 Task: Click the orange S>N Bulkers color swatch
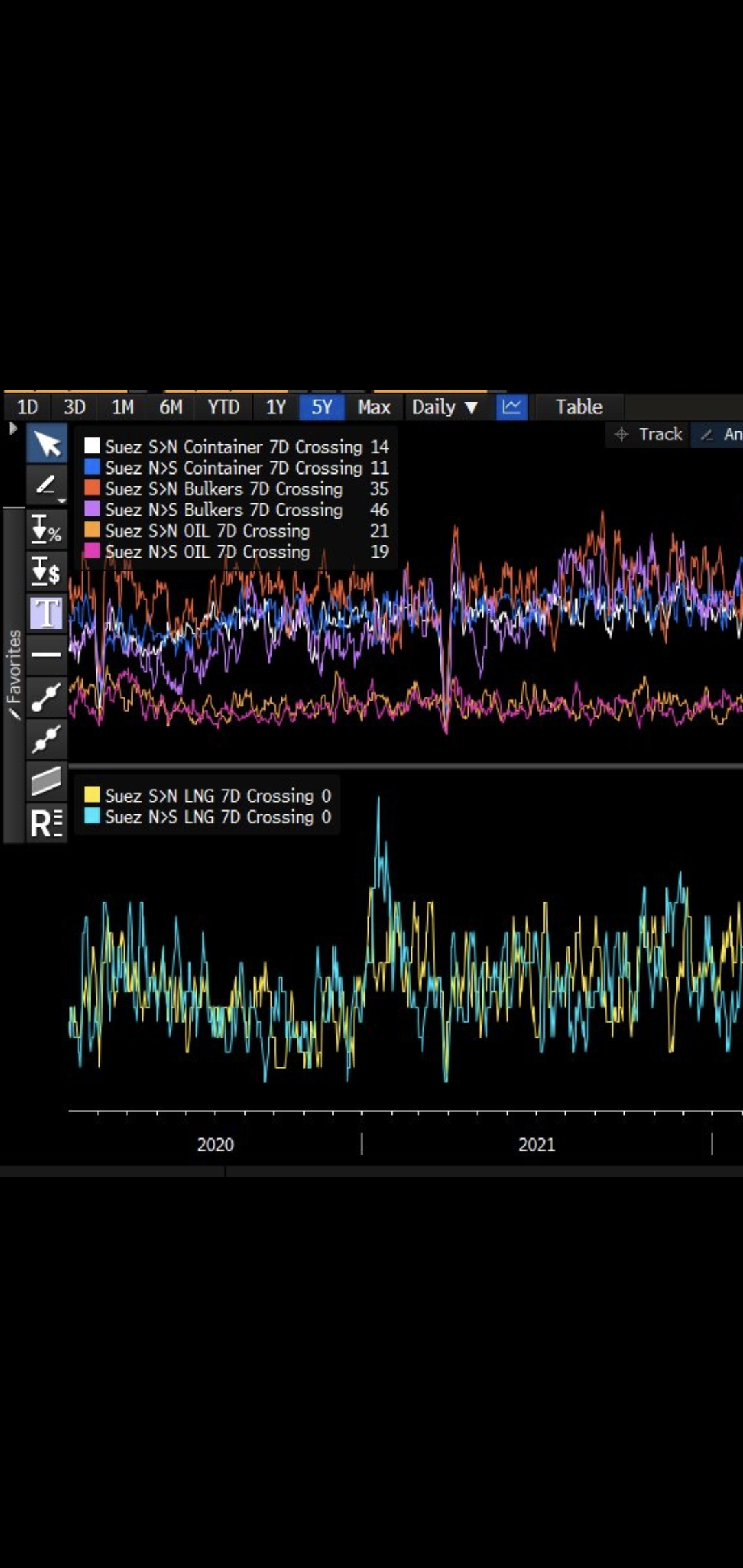[x=92, y=489]
